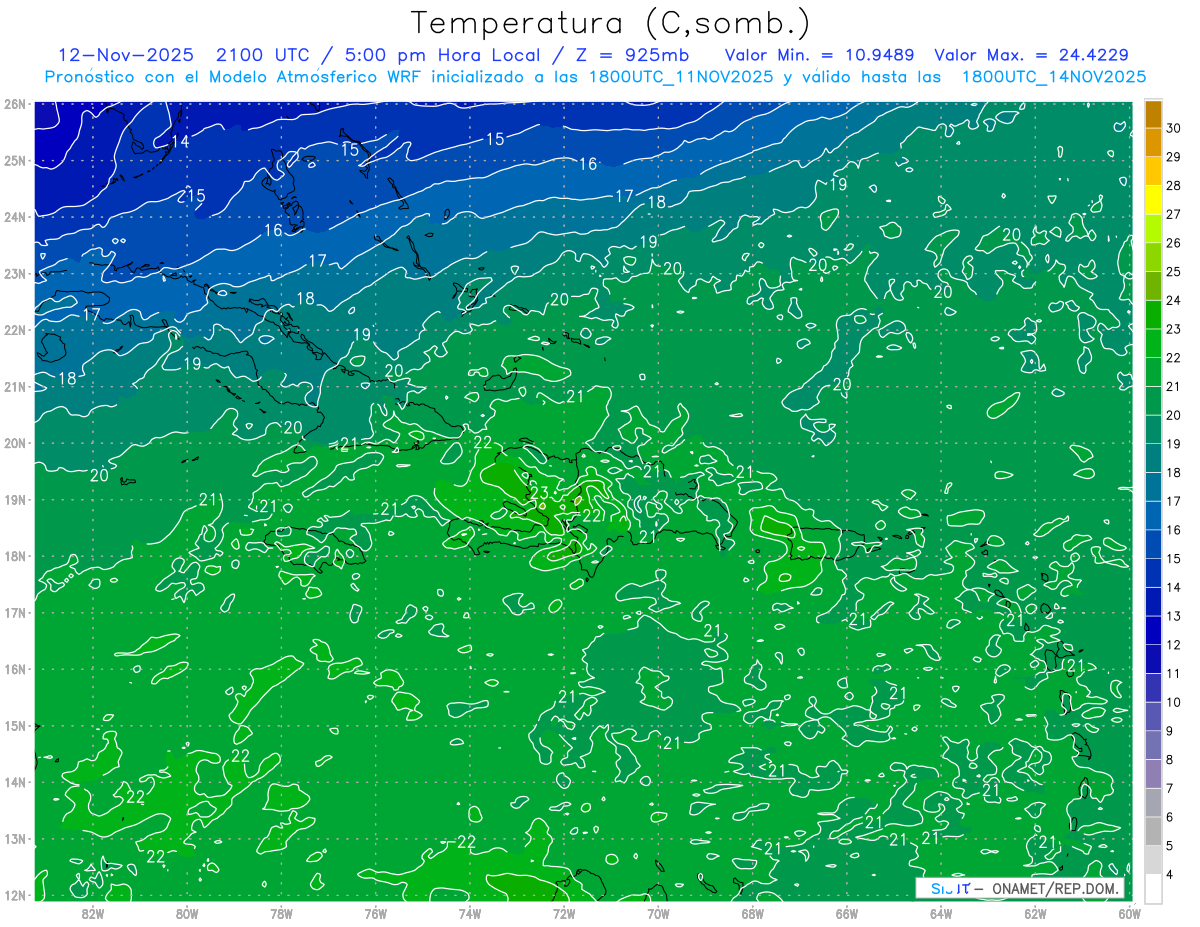
Task: Click the 26N latitude axis label
Action: coord(15,103)
